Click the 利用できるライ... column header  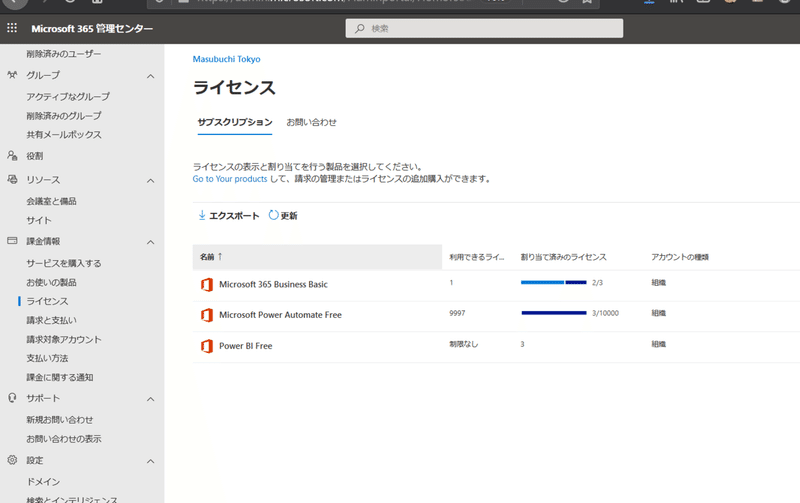pos(477,257)
